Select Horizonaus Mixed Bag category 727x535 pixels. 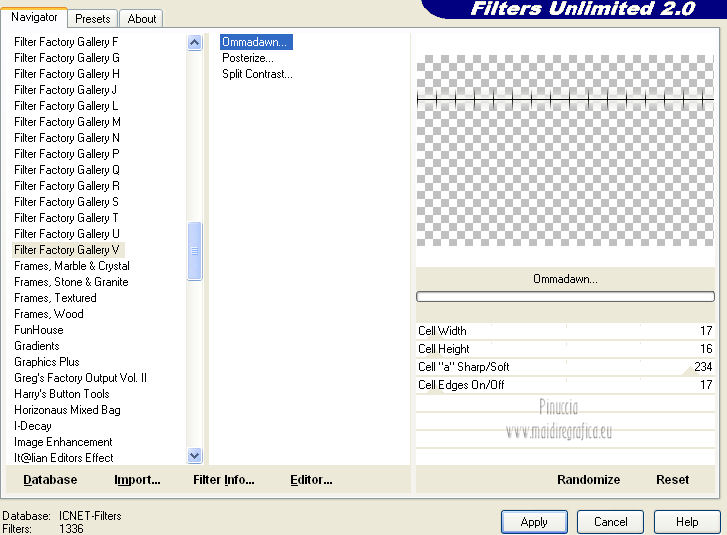(x=67, y=410)
